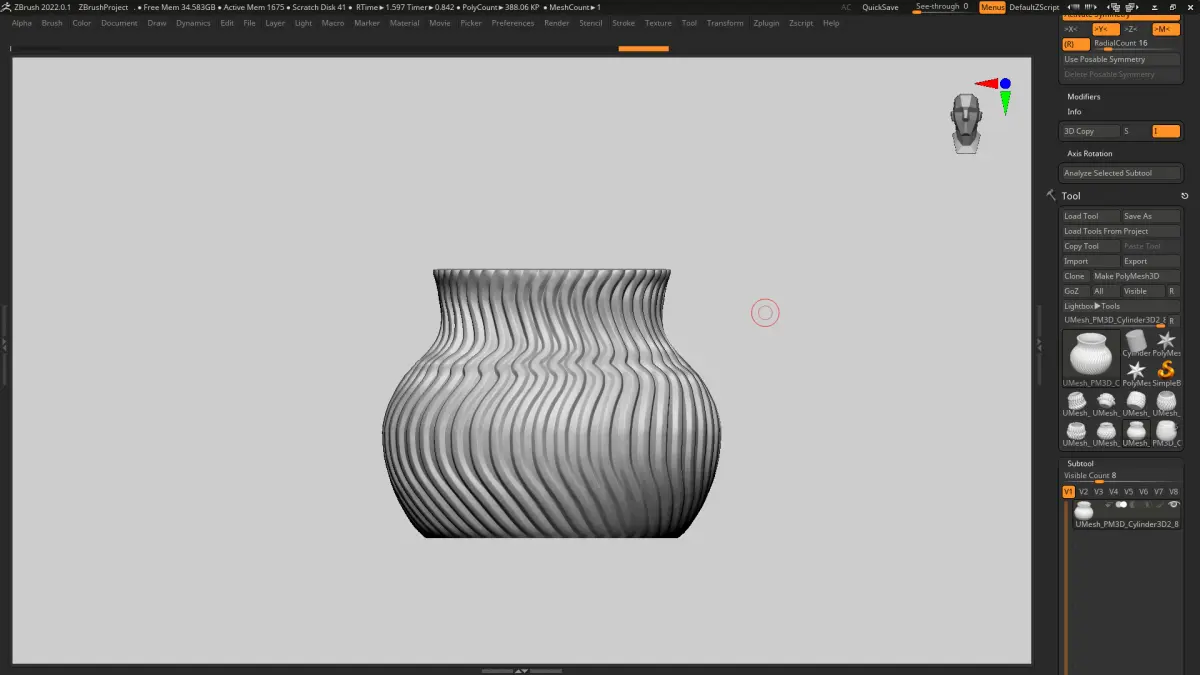Click the Clone button
Image resolution: width=1200 pixels, height=675 pixels.
(x=1074, y=276)
